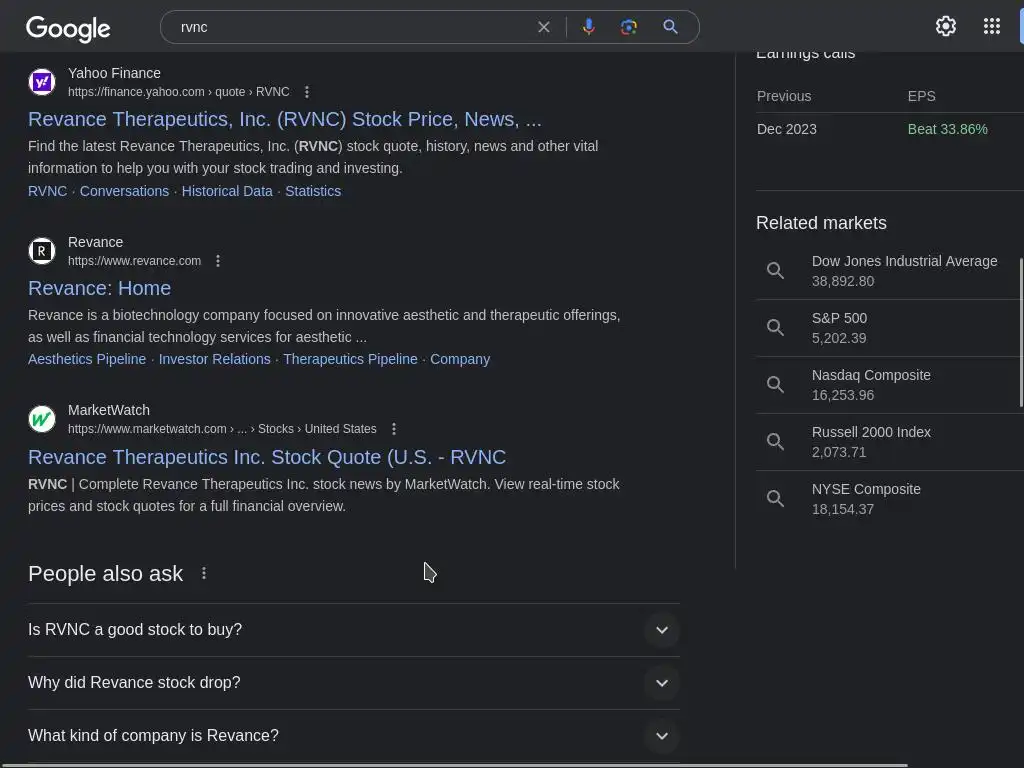Click the Google logo
The height and width of the screenshot is (768, 1024).
pyautogui.click(x=68, y=28)
